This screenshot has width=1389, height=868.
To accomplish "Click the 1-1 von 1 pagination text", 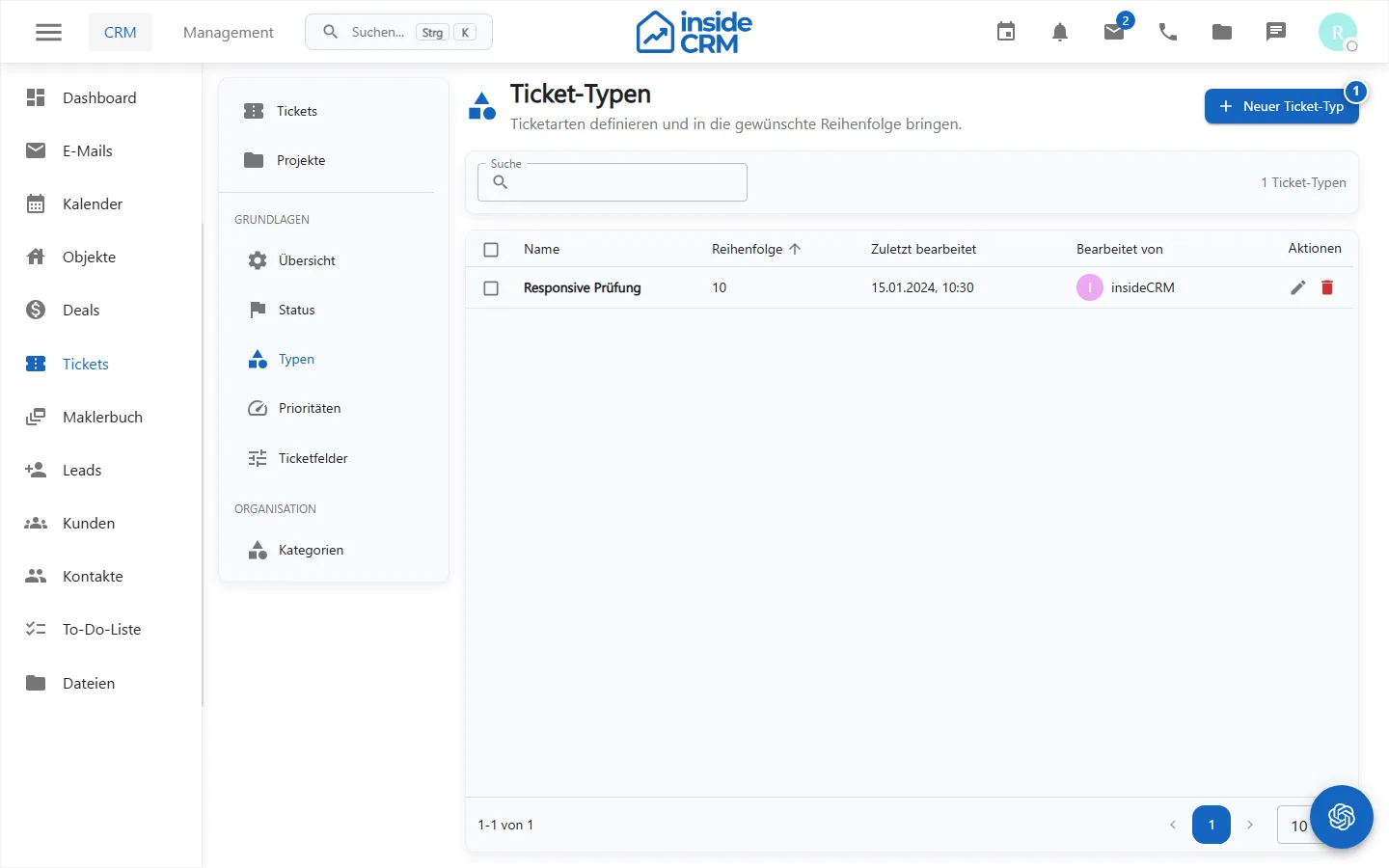I will (x=505, y=825).
